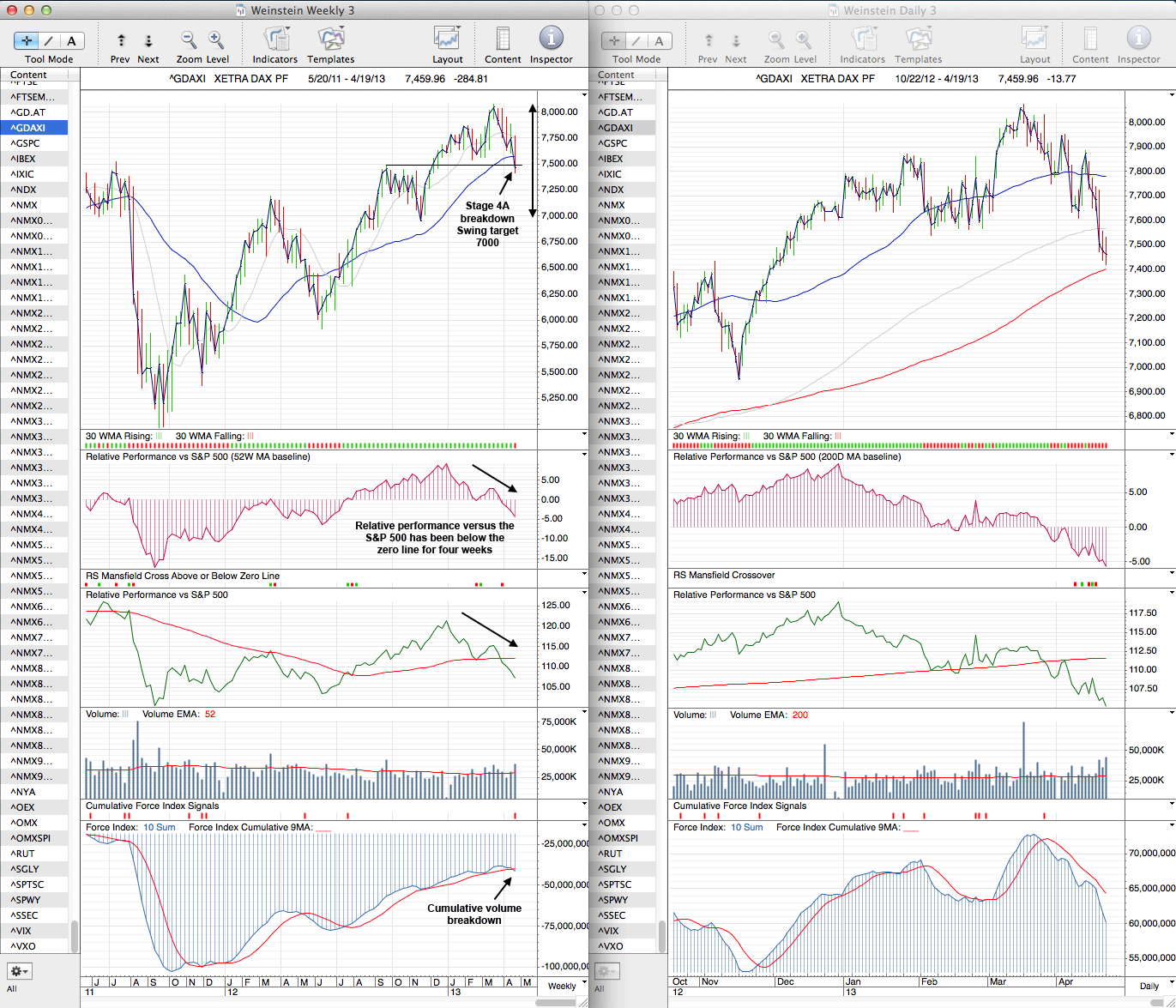The width and height of the screenshot is (1176, 1008).
Task: Click Content column header in Weekly sidebar
Action: tap(34, 75)
